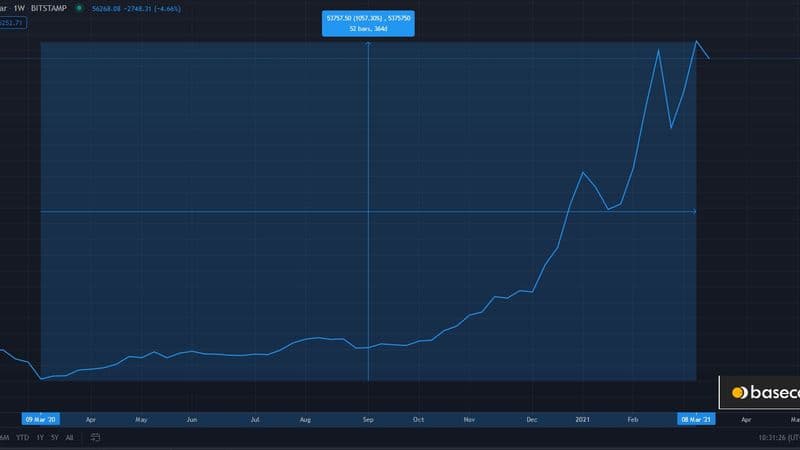This screenshot has width=800, height=450.
Task: Click the 2021 label on the time axis
Action: [582, 419]
